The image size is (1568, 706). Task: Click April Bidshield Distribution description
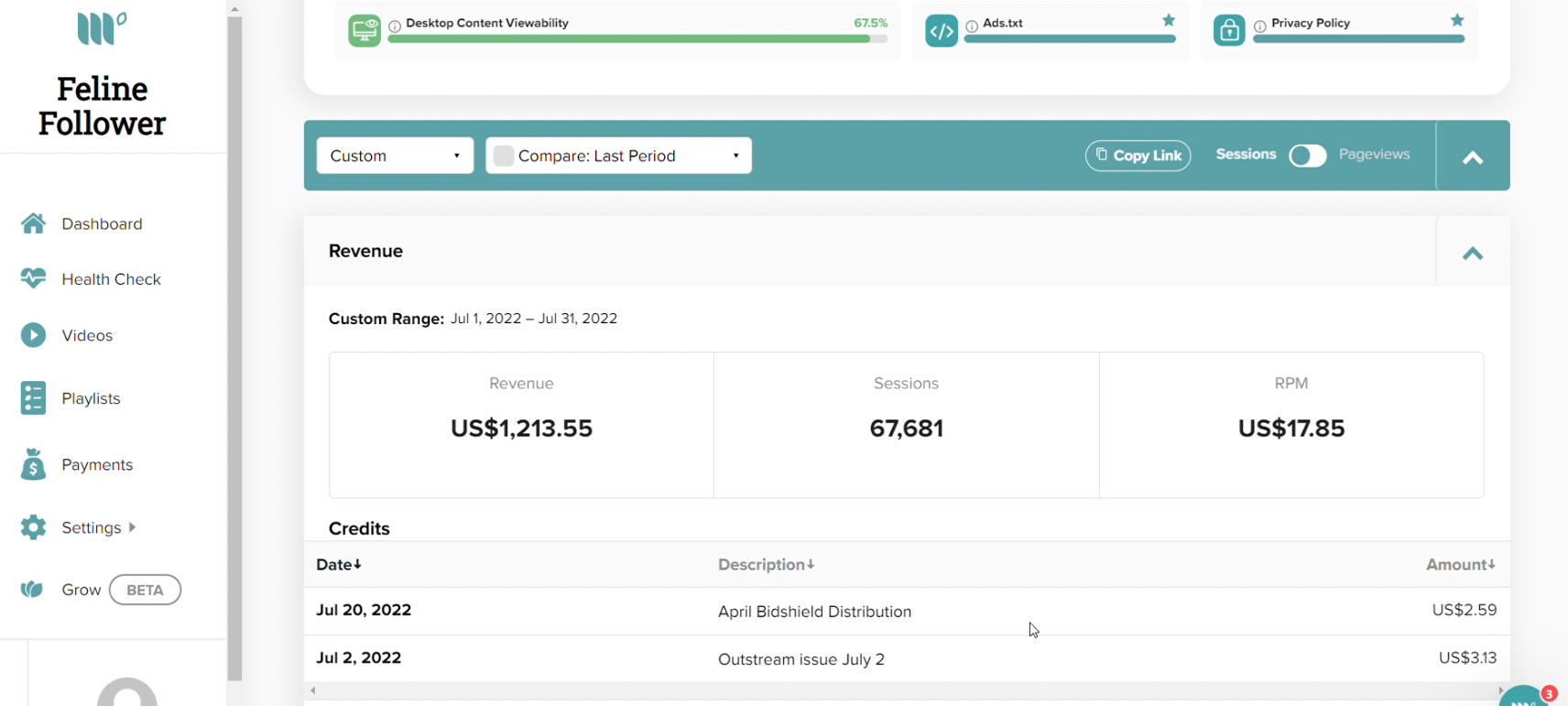pos(814,612)
